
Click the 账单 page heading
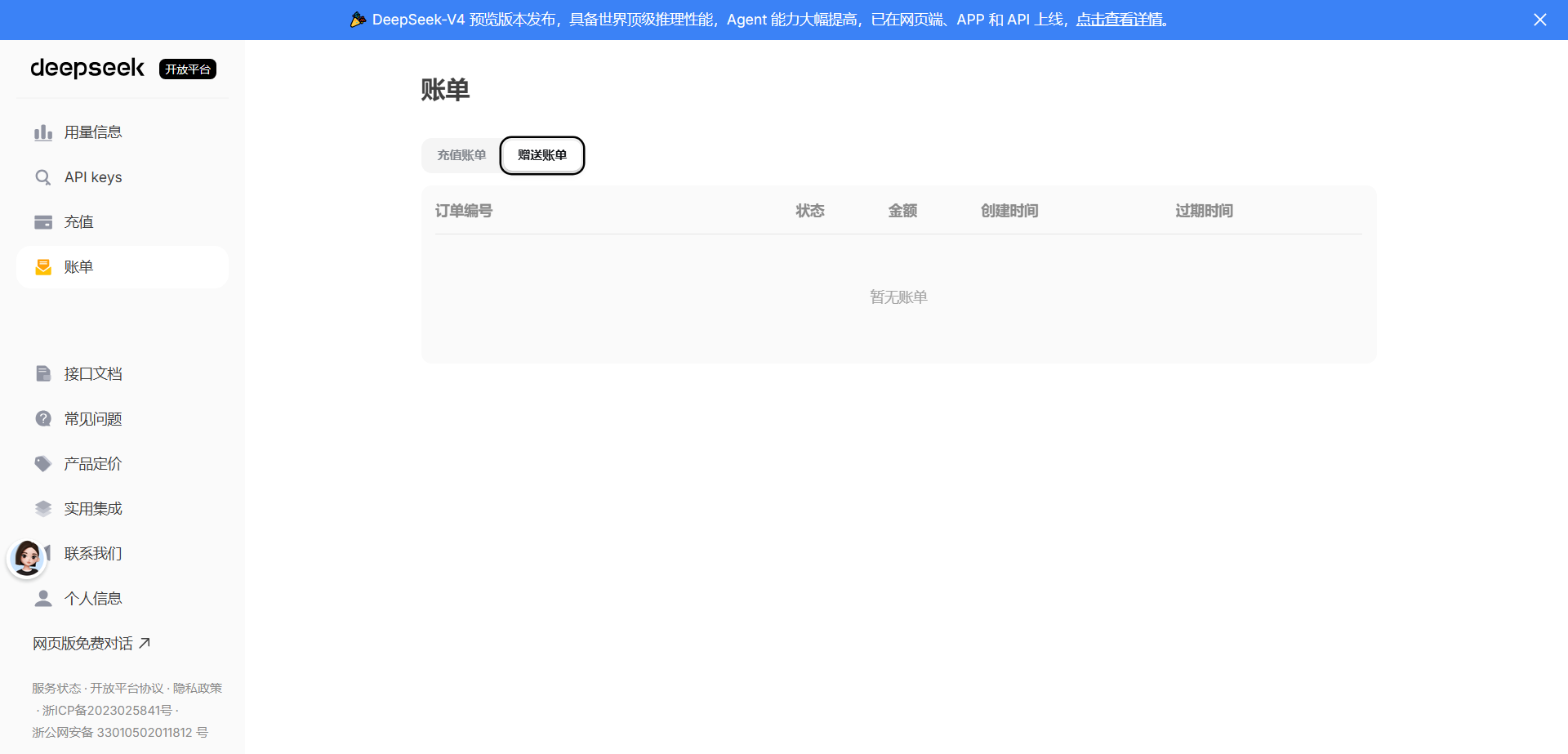point(445,89)
